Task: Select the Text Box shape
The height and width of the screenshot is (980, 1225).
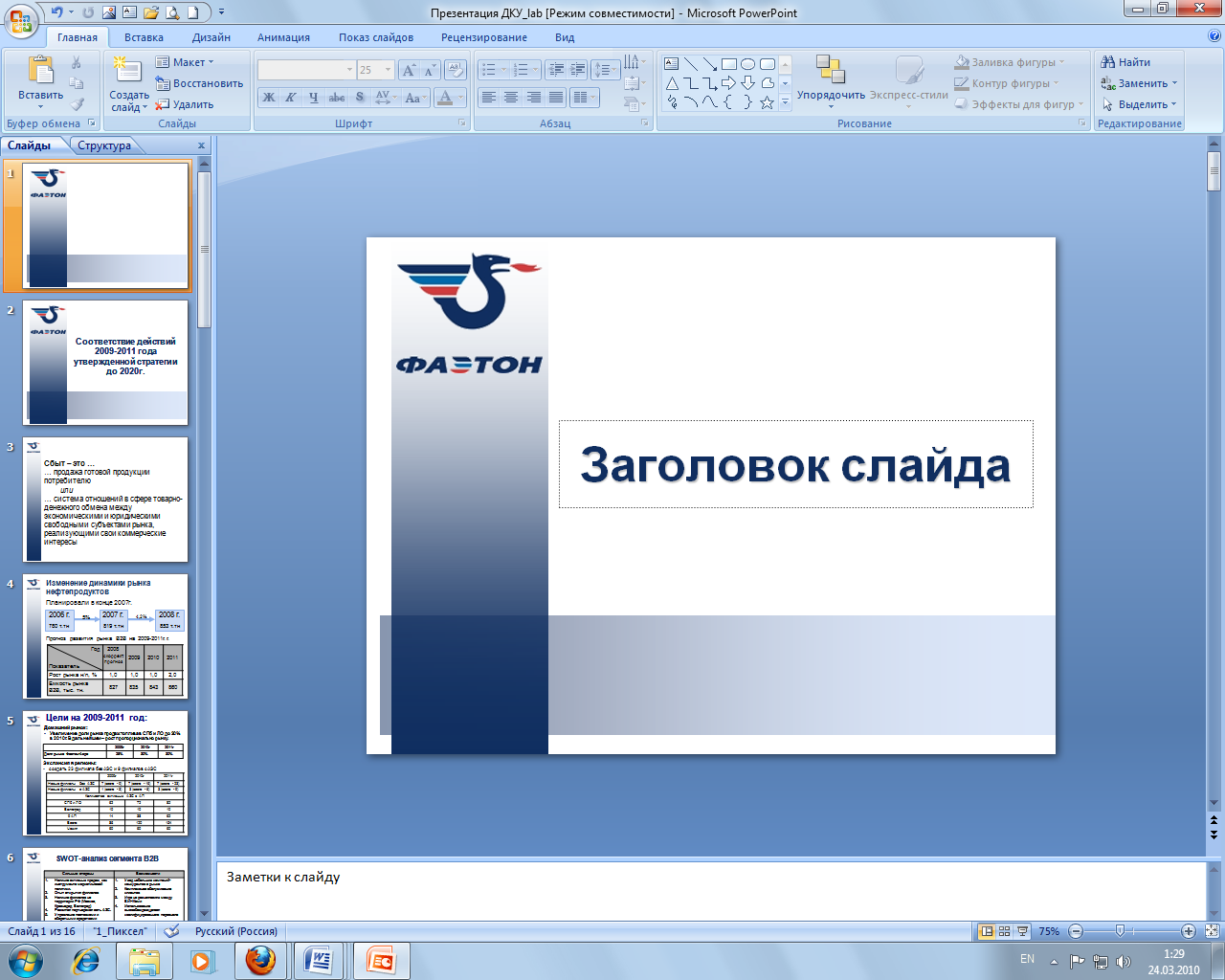Action: tap(672, 64)
